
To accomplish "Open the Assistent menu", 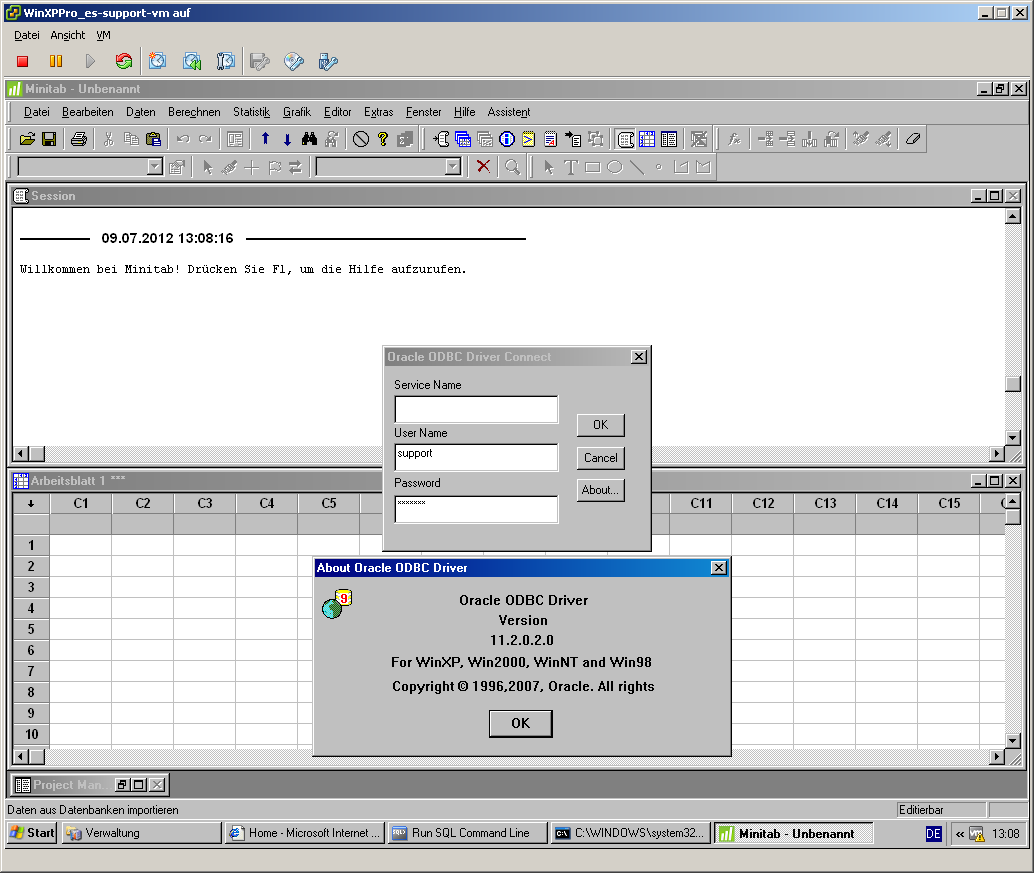I will coord(508,112).
